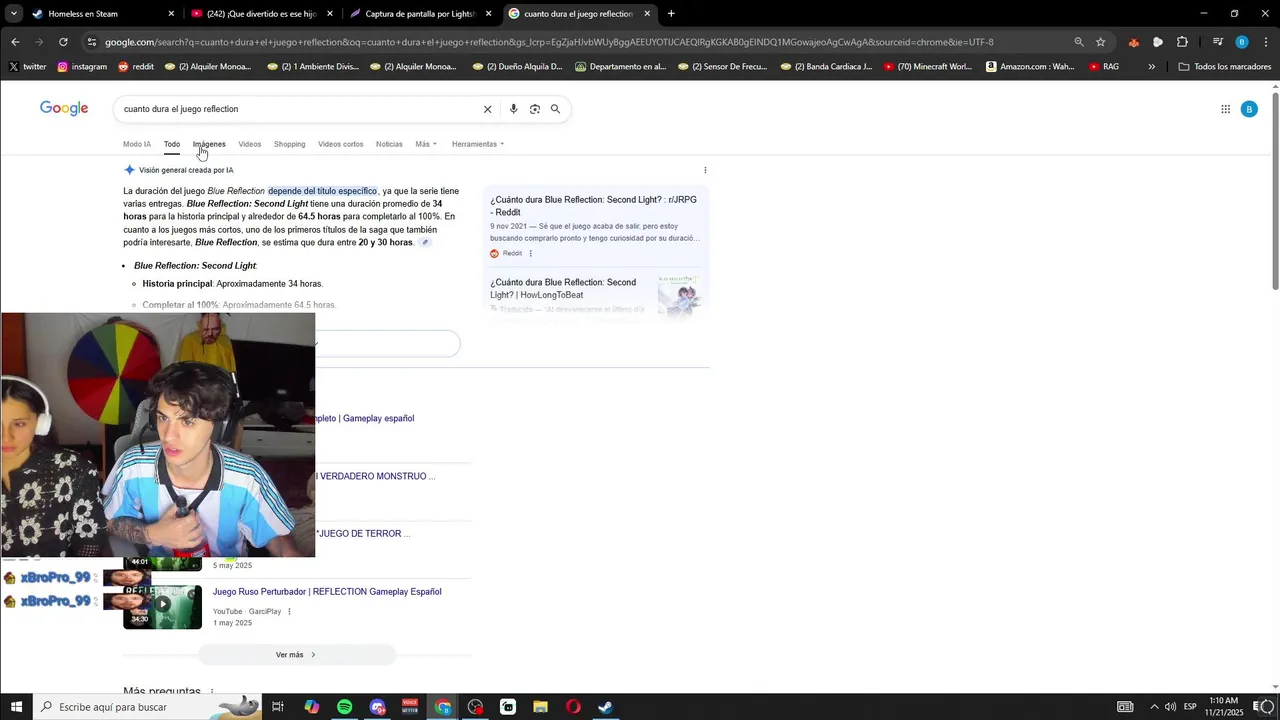Viewport: 1280px width, 720px height.
Task: Open clock and date in taskbar
Action: [1224, 707]
